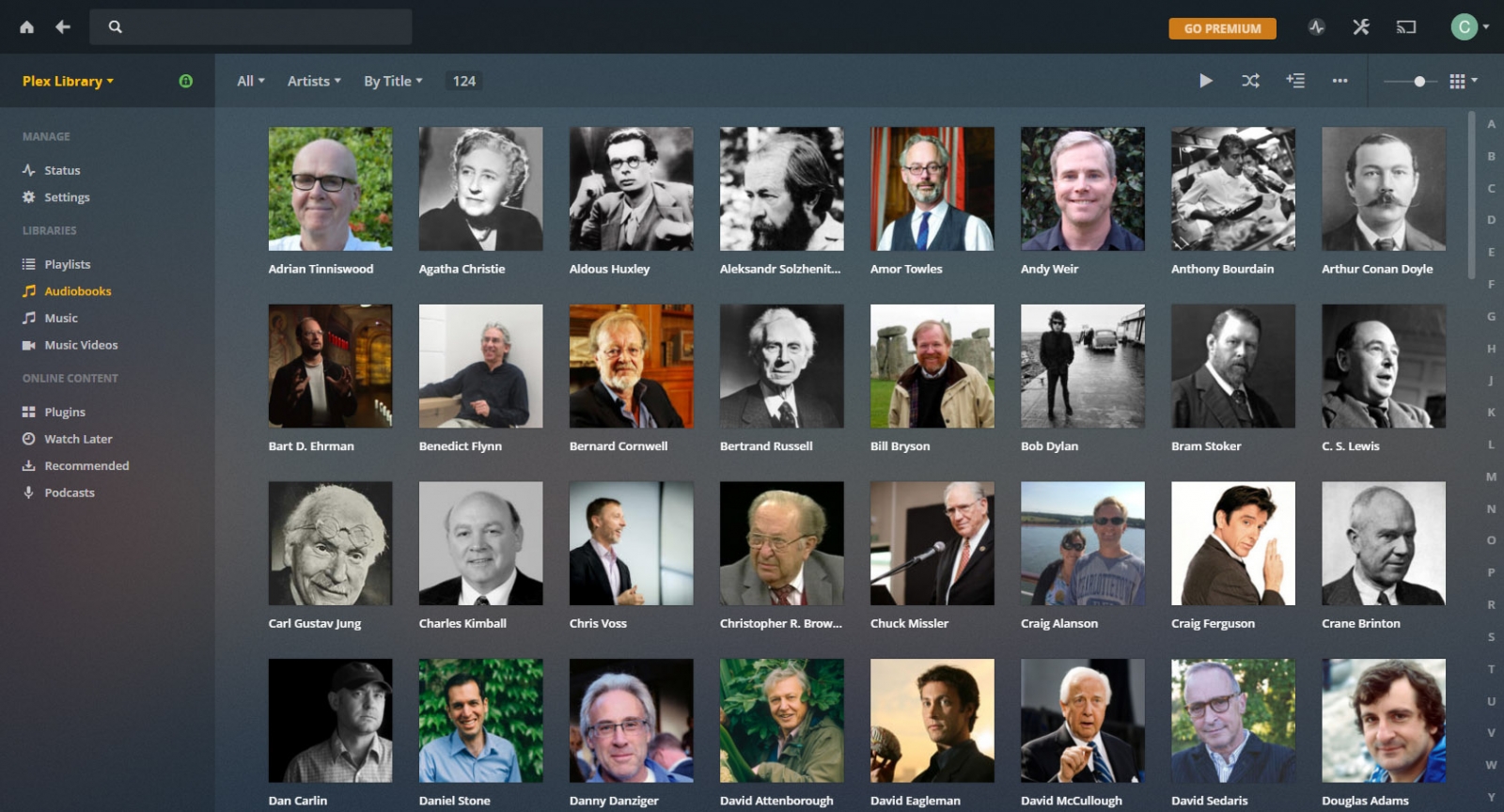Click the Plugins grid icon
Viewport: 1504px width, 812px height.
point(29,412)
